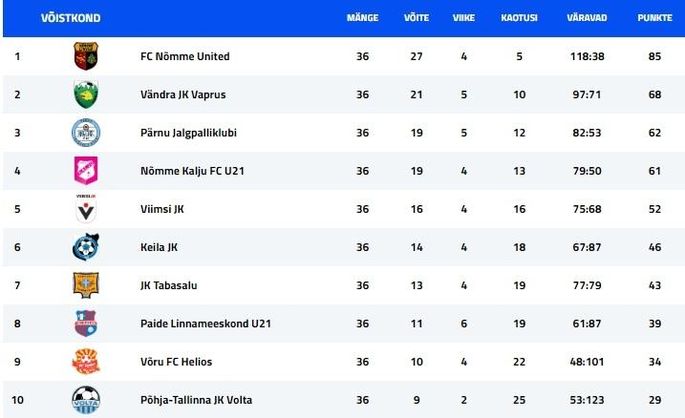Click the MÄNGE column header

pyautogui.click(x=362, y=18)
